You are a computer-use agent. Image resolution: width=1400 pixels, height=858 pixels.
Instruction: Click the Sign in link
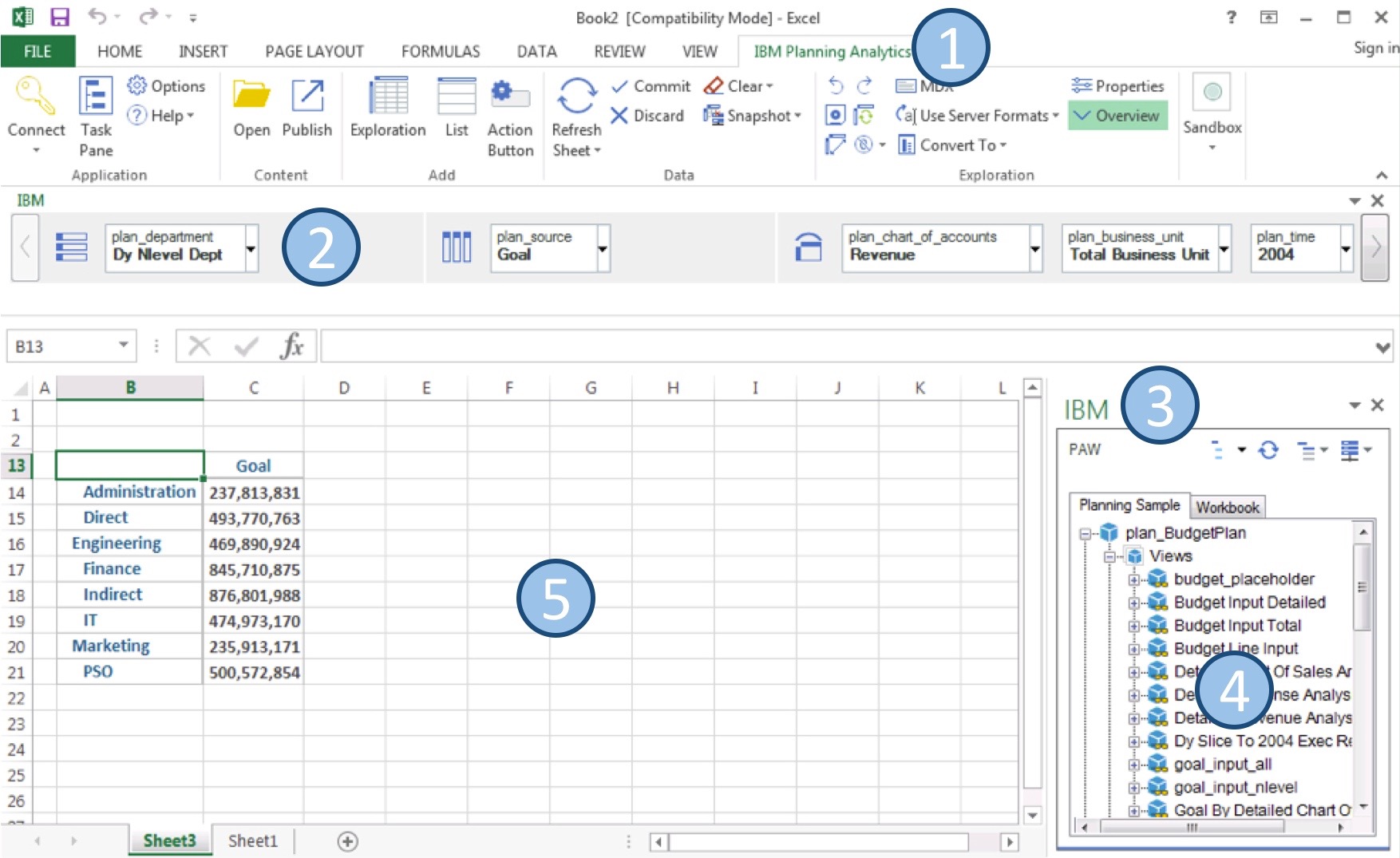(1376, 48)
